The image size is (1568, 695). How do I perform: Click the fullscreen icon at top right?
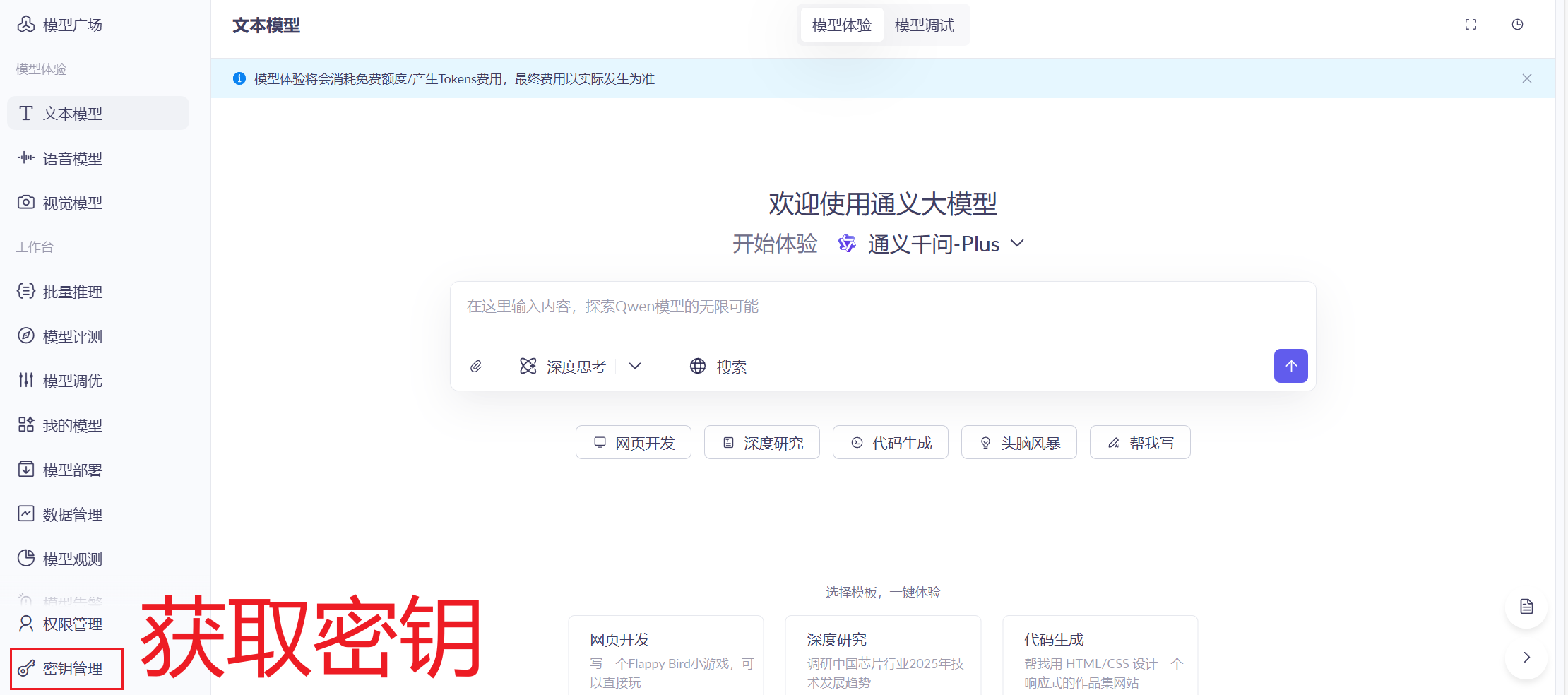point(1471,25)
